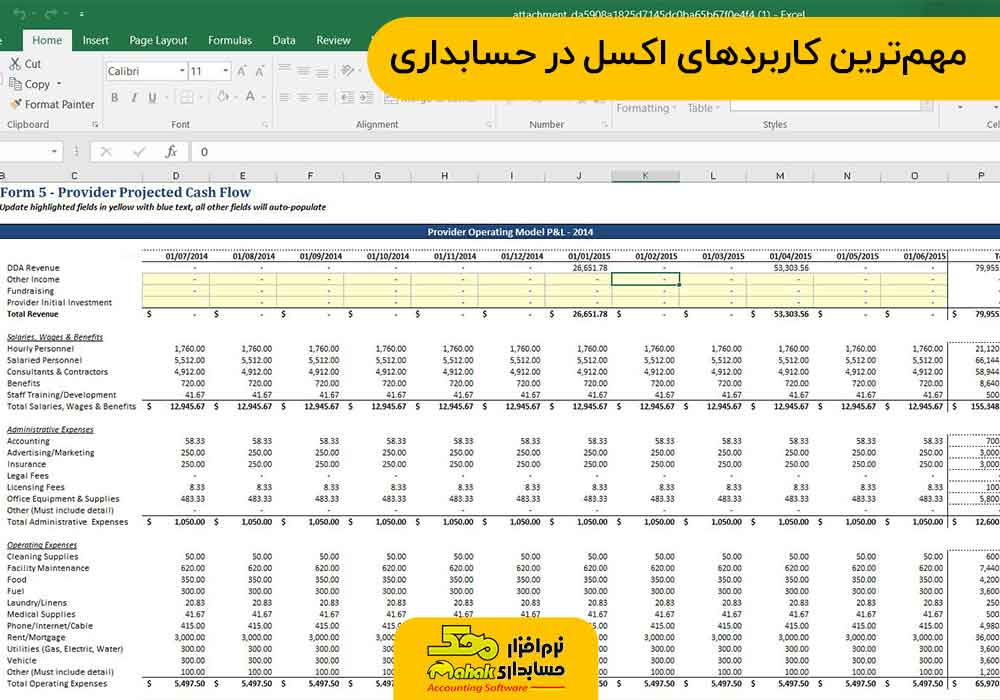The width and height of the screenshot is (1000, 700).
Task: Apply borders with the Borders icon
Action: click(x=186, y=98)
